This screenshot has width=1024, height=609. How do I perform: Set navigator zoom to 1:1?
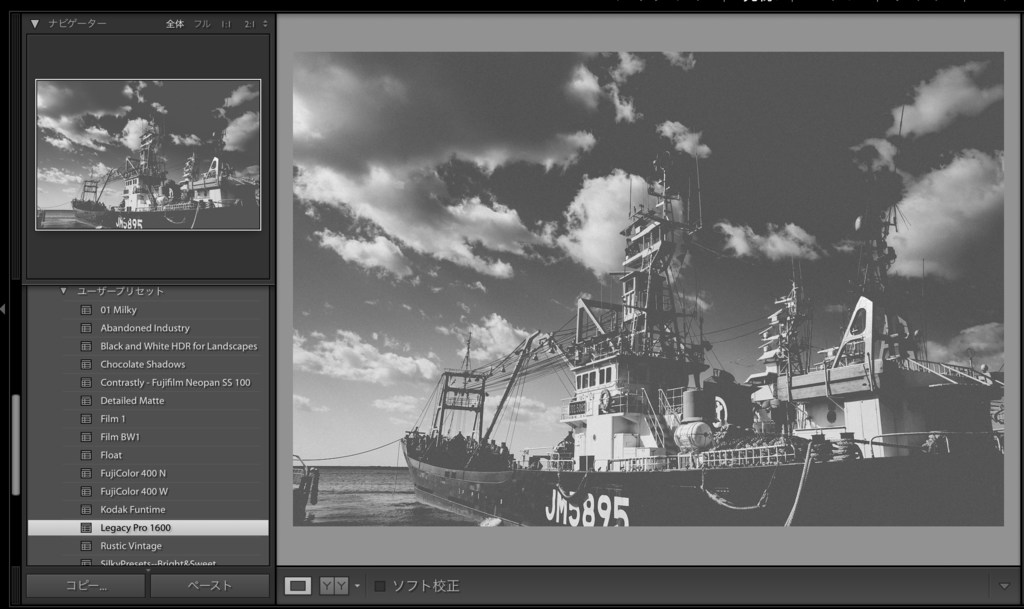226,24
